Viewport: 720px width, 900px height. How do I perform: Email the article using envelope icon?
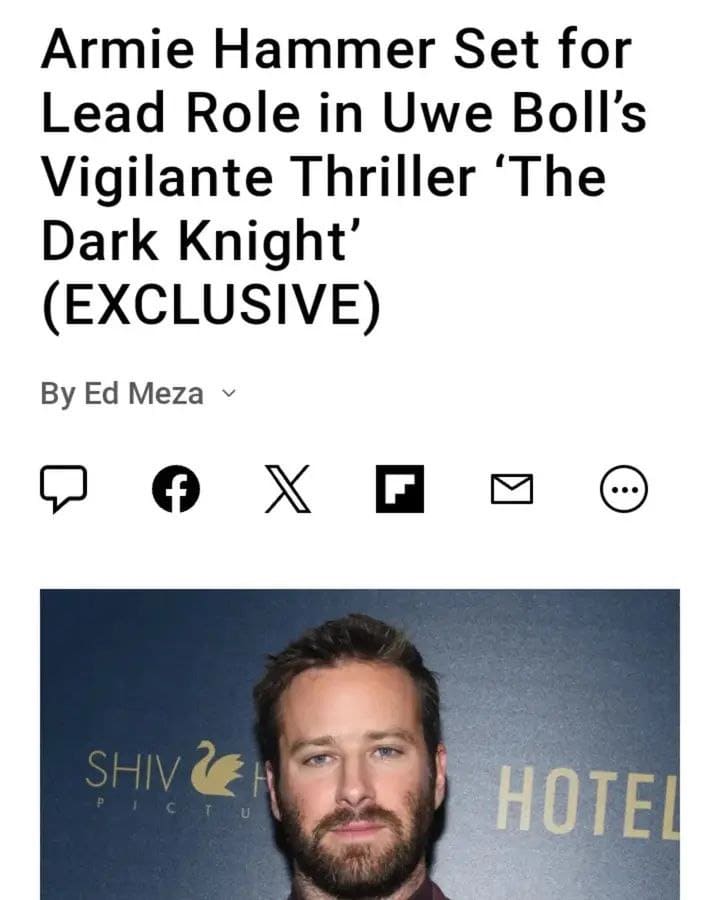click(512, 489)
